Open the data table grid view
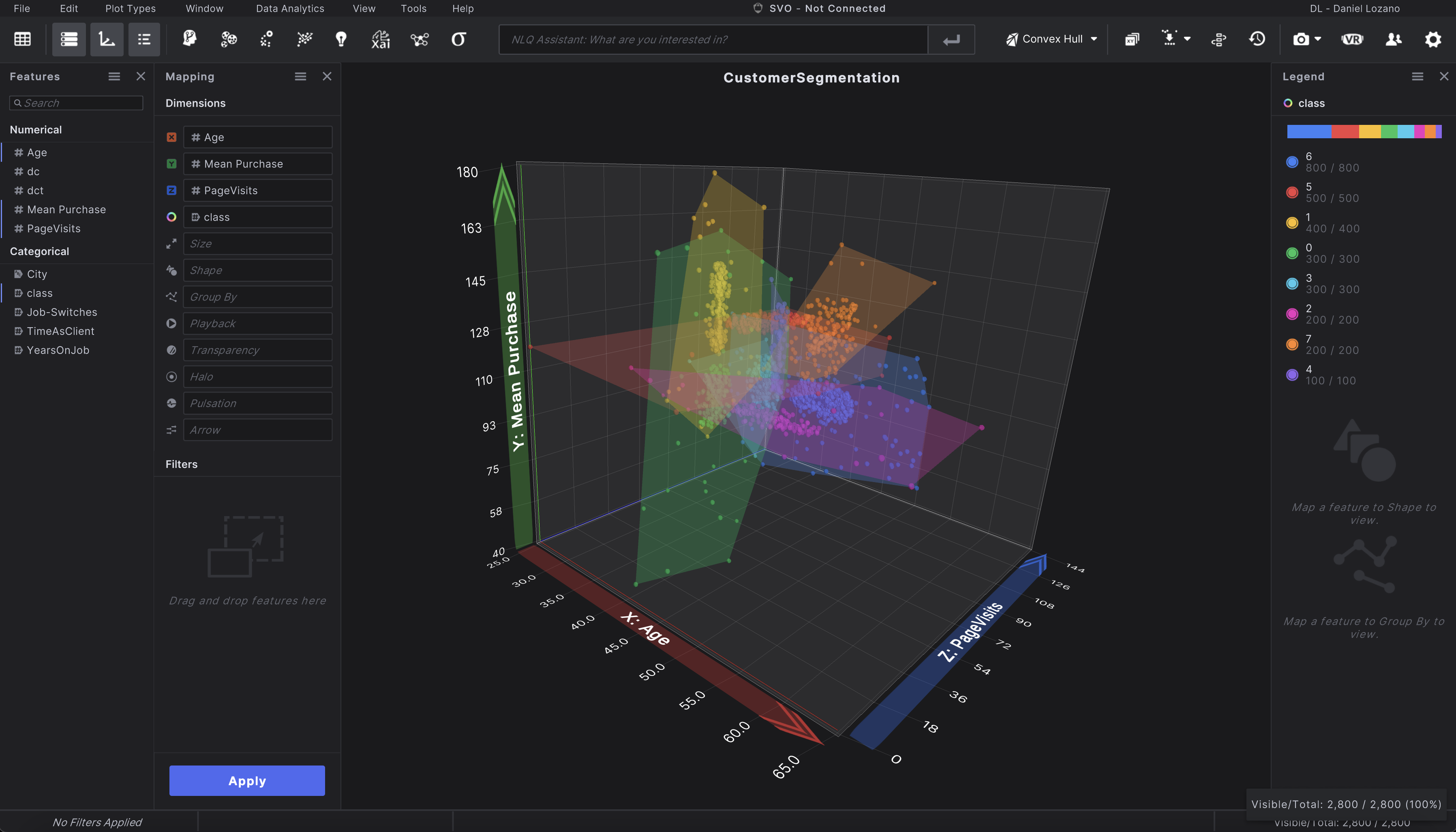Viewport: 1456px width, 832px height. [x=22, y=39]
